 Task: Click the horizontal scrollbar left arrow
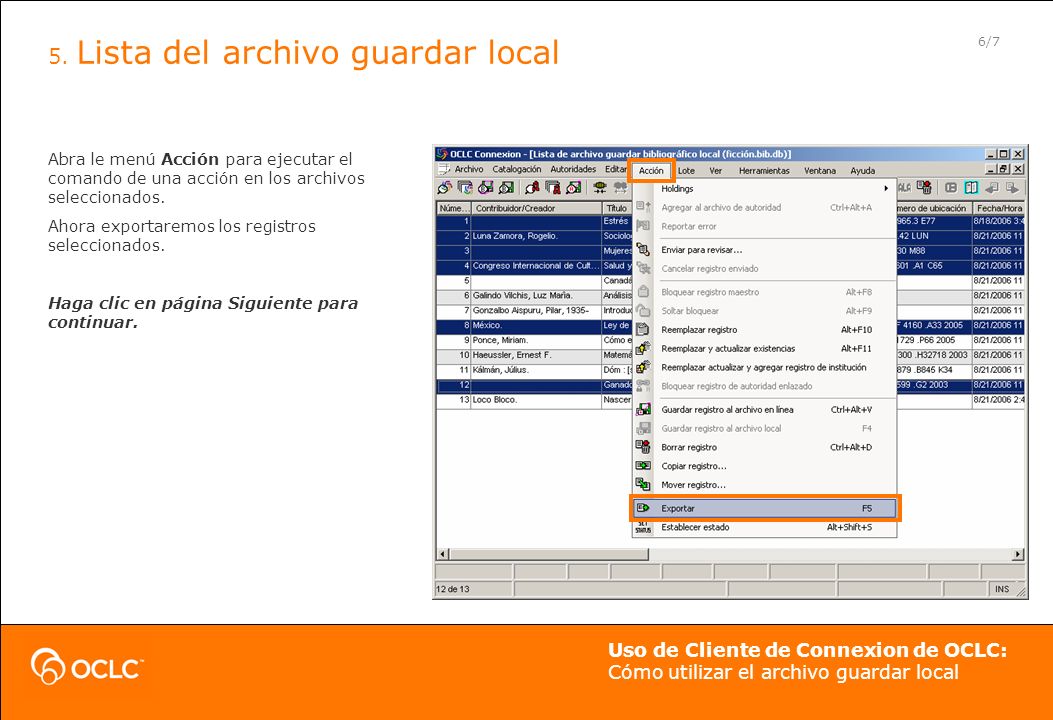pyautogui.click(x=443, y=554)
